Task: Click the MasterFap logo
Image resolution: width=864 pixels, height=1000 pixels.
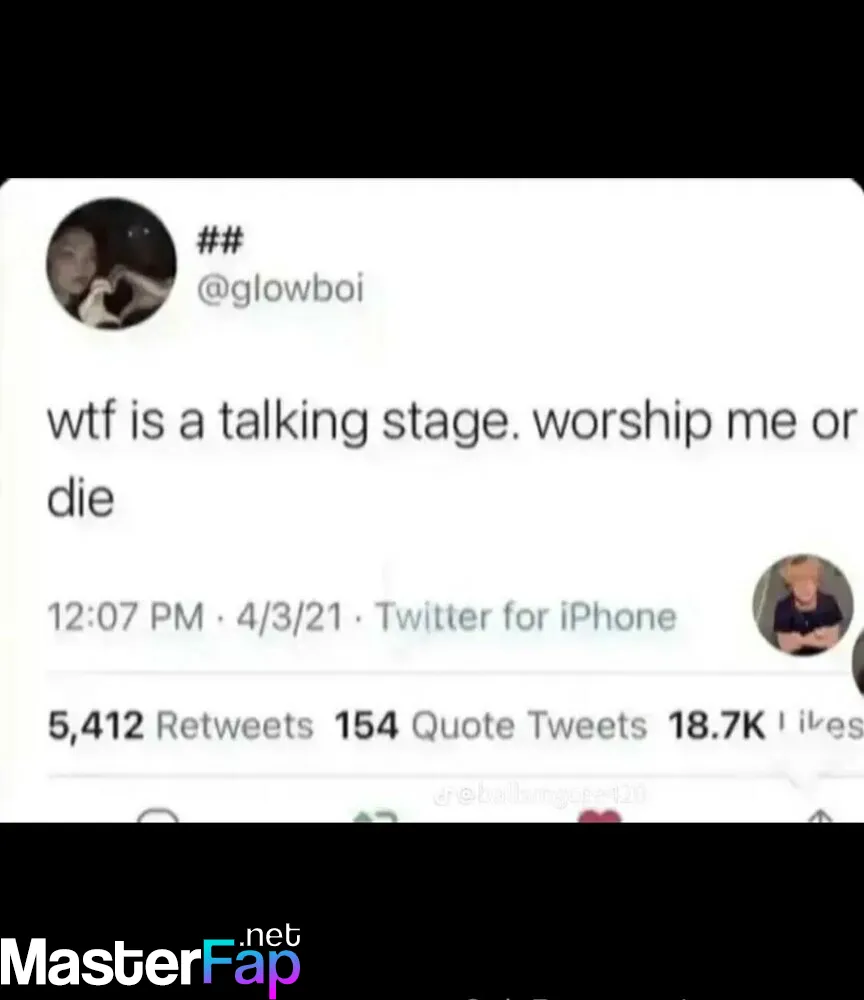Action: 150,960
